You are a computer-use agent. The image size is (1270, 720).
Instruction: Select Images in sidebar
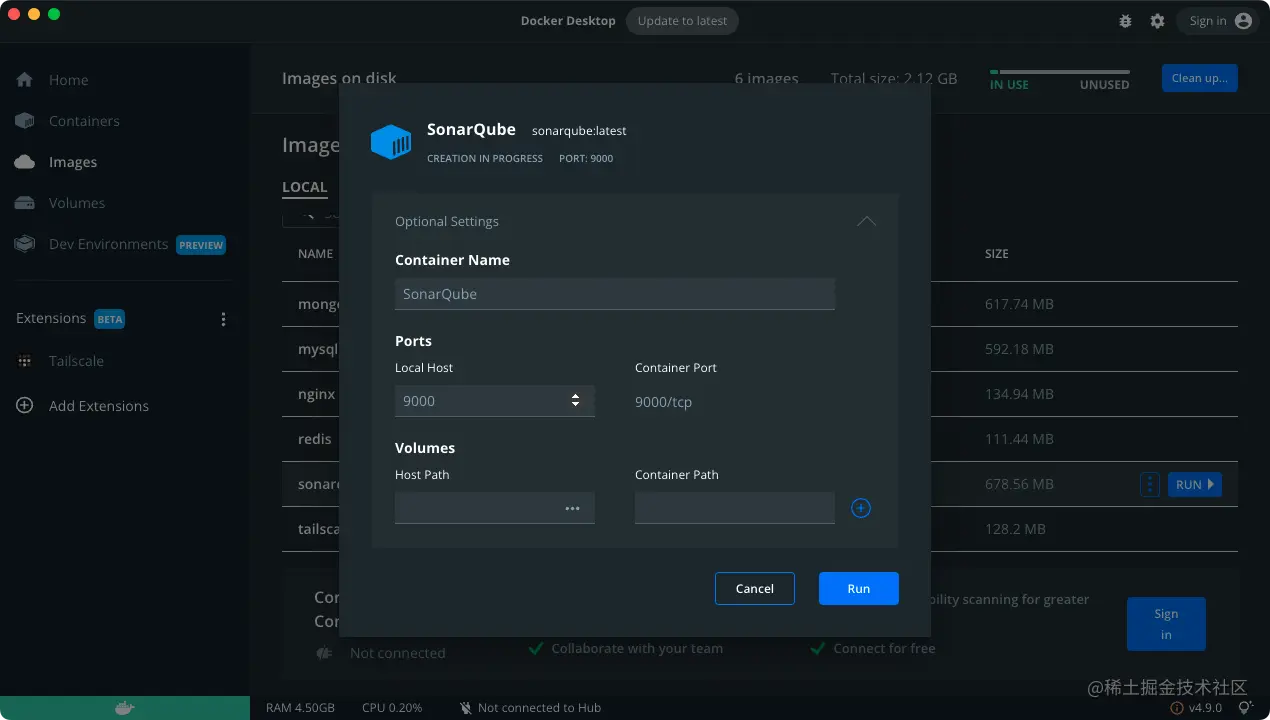pos(73,162)
